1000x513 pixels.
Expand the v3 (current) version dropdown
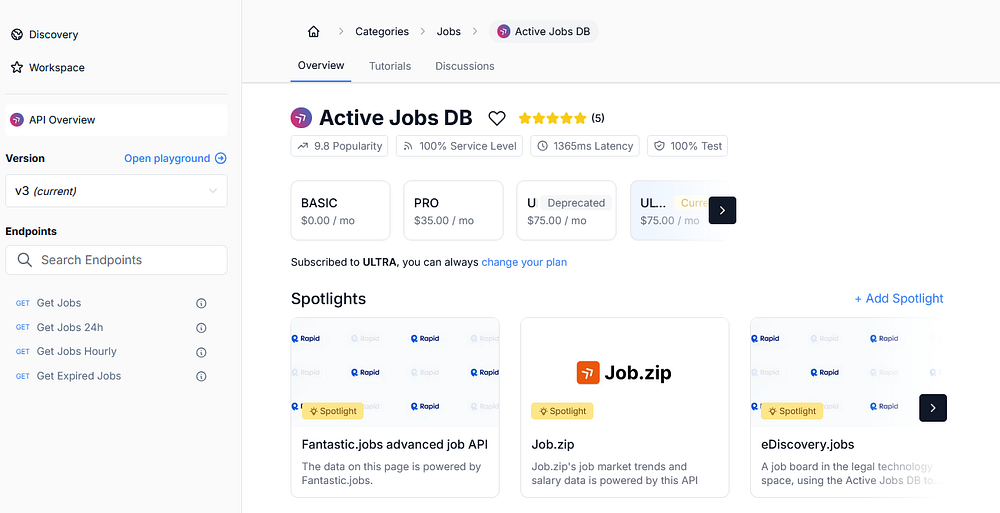(116, 191)
